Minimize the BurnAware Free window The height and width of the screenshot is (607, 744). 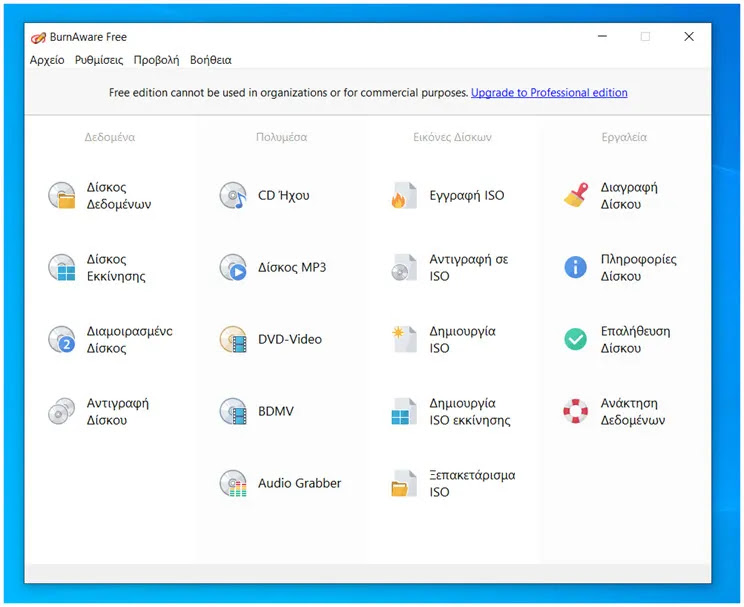pos(602,37)
